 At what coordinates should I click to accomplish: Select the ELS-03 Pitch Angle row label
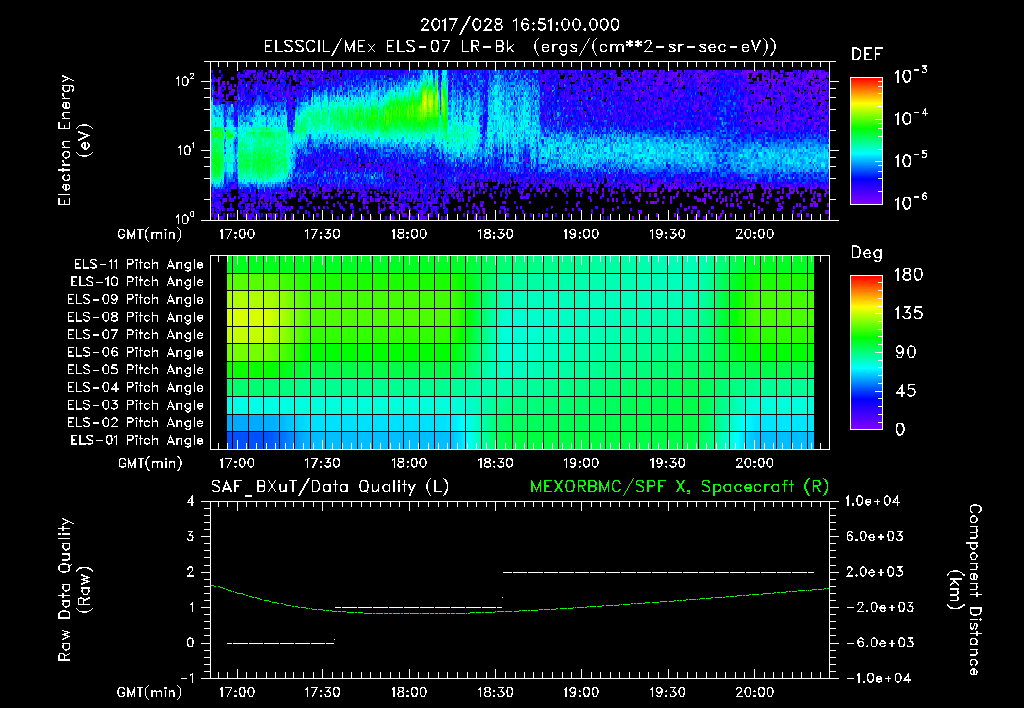[136, 406]
